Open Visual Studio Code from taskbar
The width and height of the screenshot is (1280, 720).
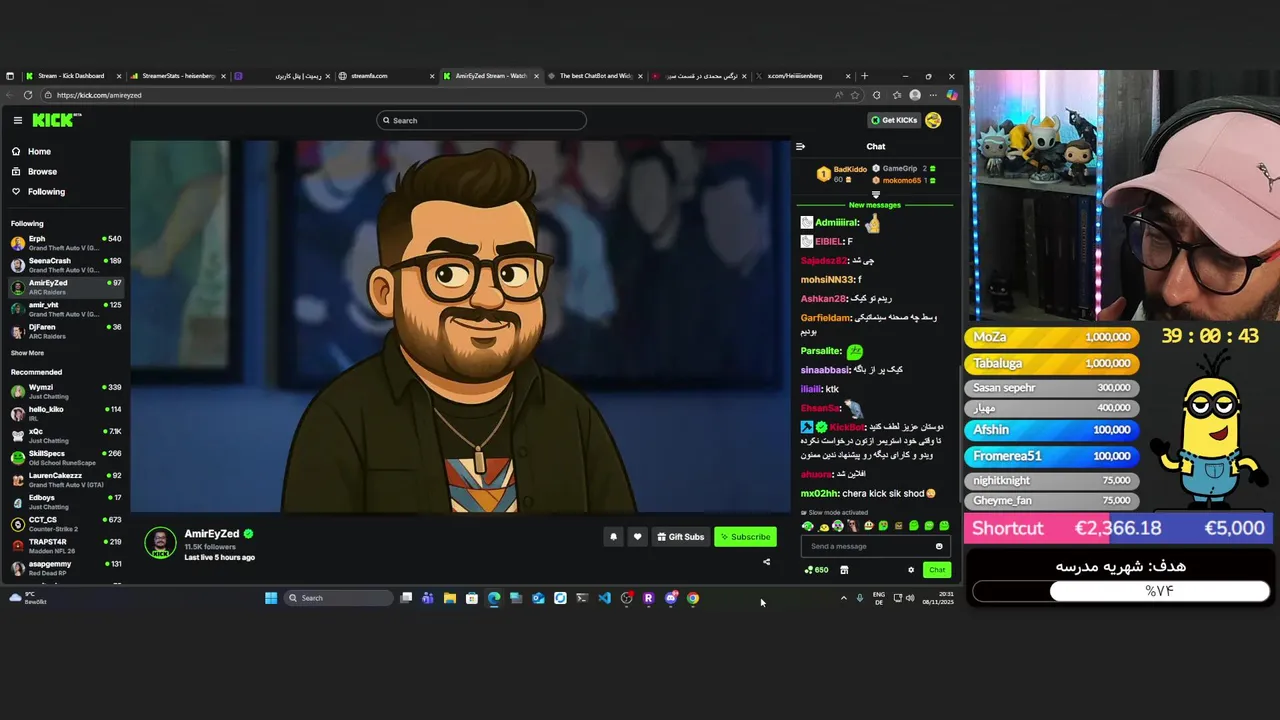604,598
